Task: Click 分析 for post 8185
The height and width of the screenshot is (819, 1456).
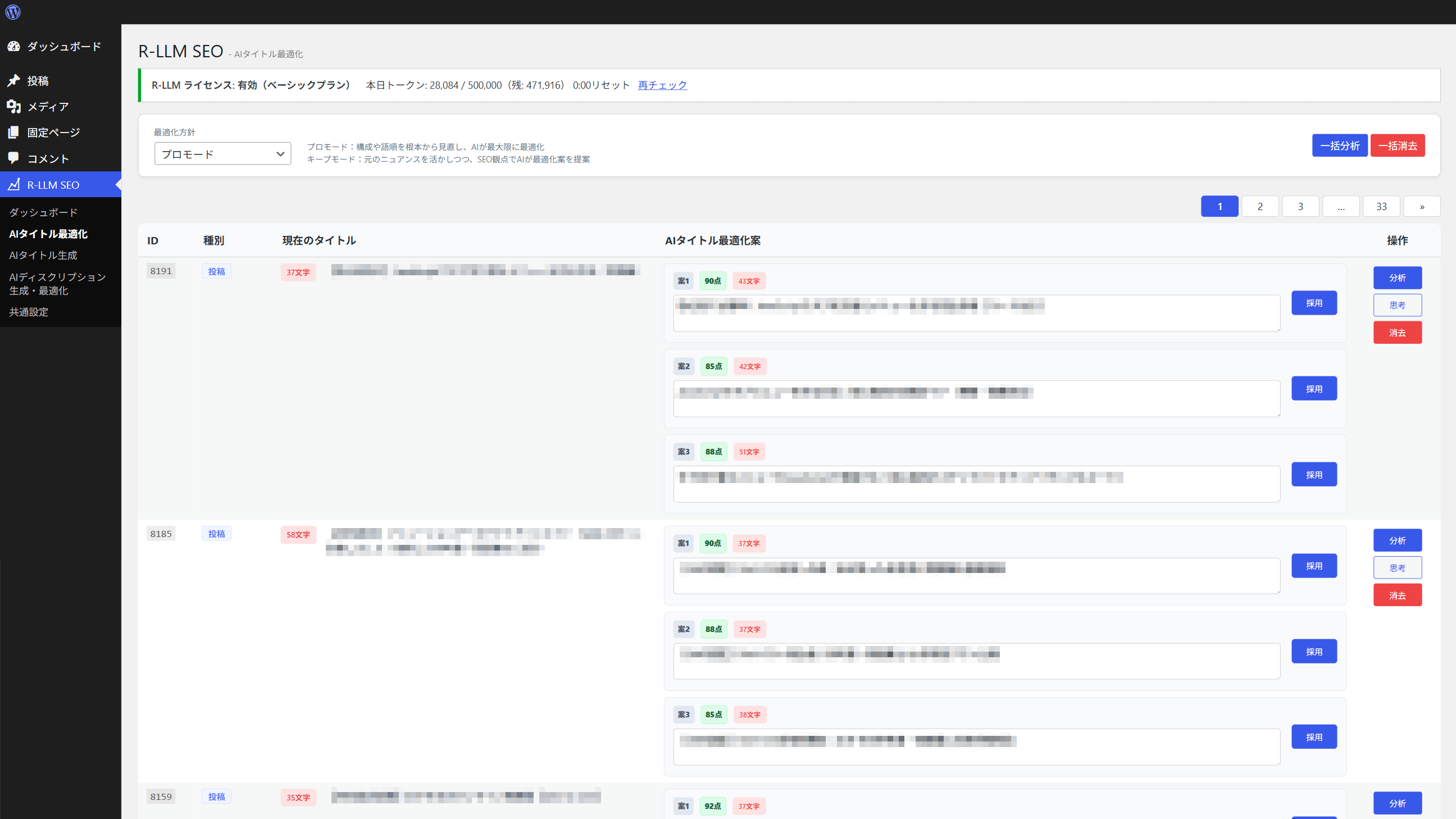Action: (1398, 540)
